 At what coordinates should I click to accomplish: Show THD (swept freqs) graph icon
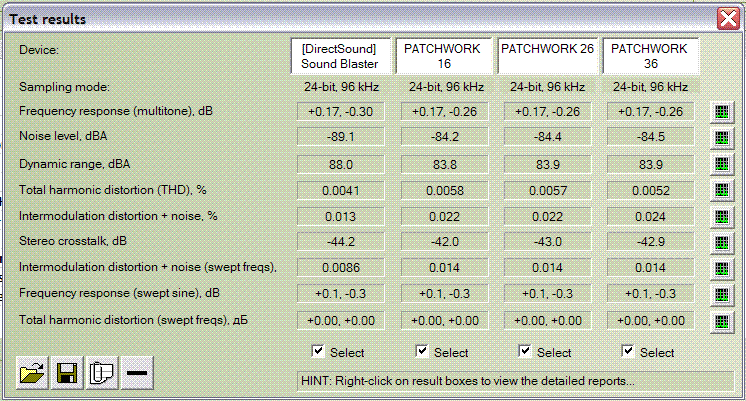(722, 321)
